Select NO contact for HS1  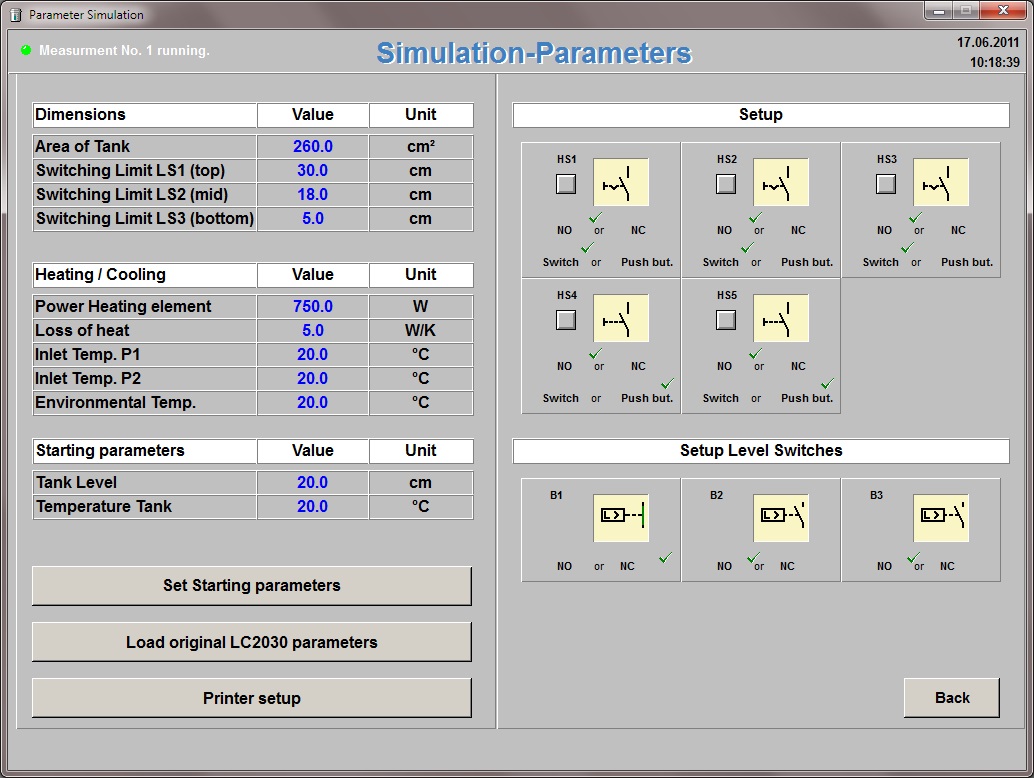pyautogui.click(x=564, y=230)
